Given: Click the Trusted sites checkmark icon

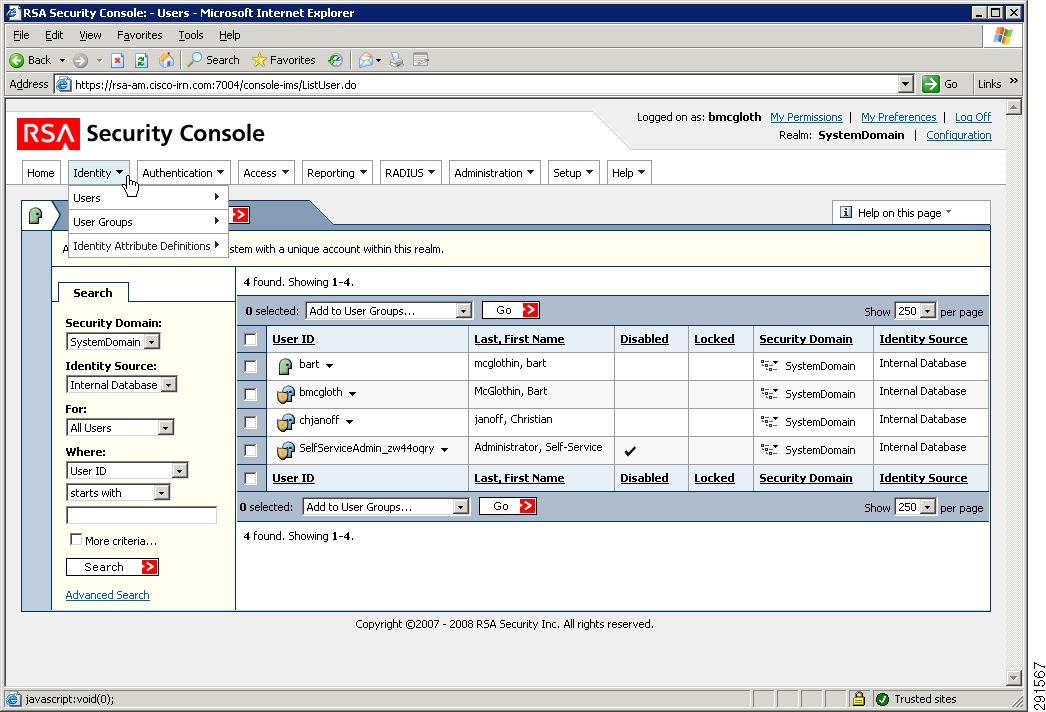Looking at the screenshot, I should (x=882, y=699).
